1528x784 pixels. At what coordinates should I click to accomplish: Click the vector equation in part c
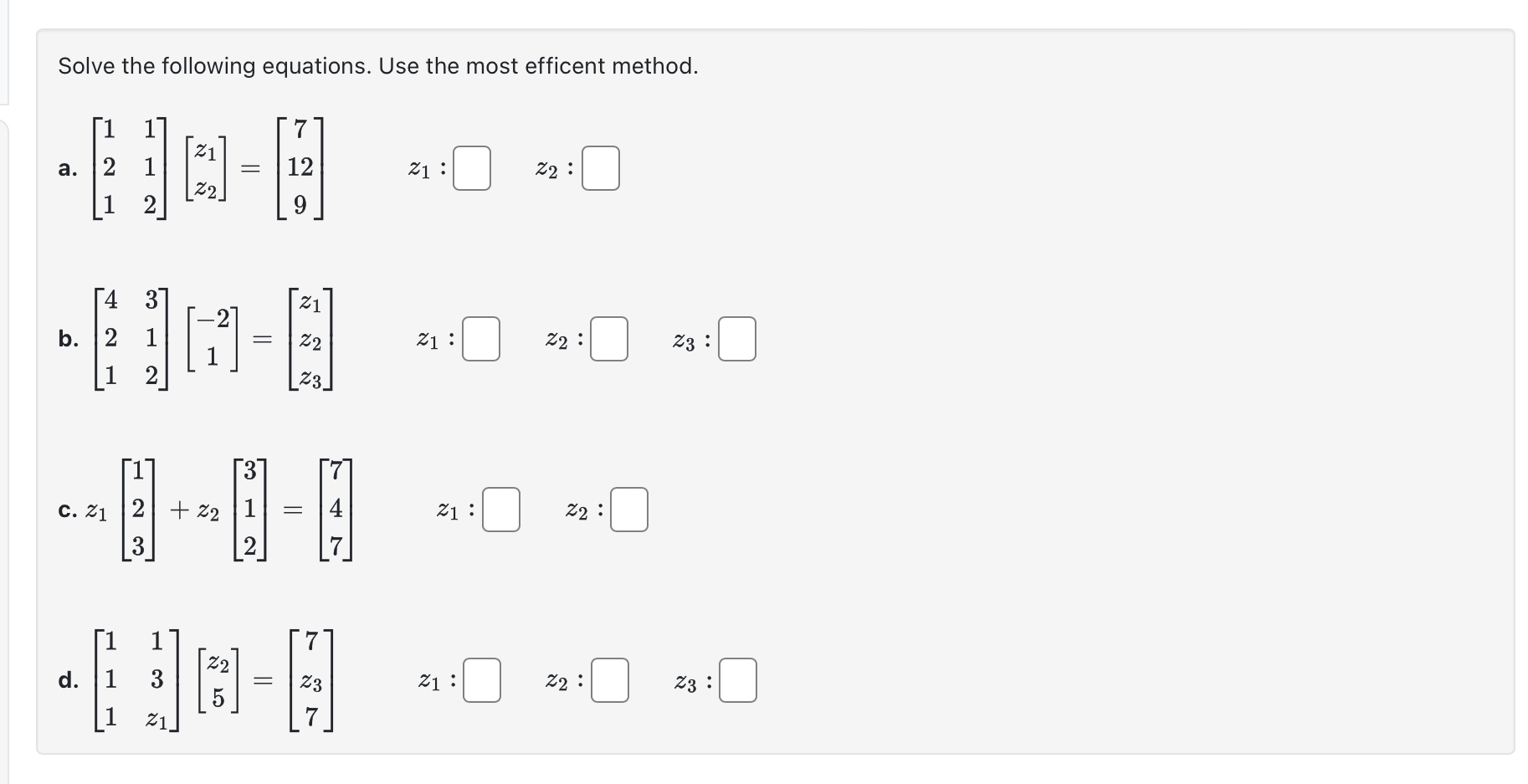[x=218, y=509]
